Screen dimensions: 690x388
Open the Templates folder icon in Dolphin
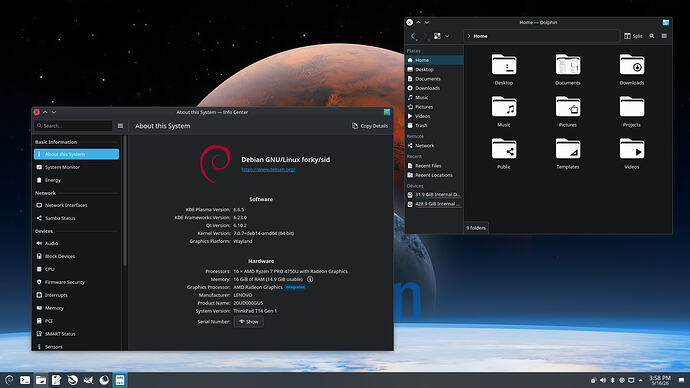point(568,149)
